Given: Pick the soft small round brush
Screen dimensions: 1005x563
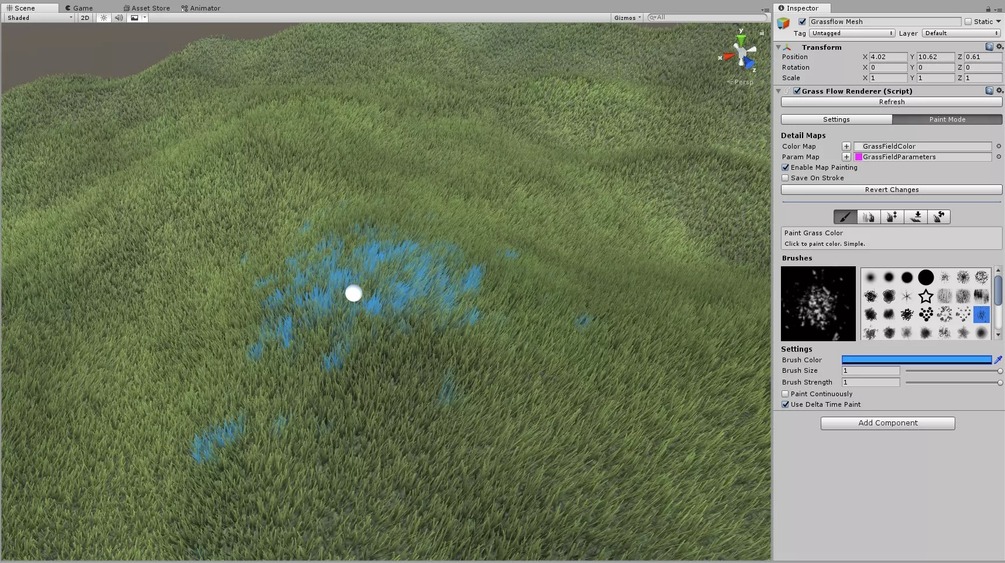Looking at the screenshot, I should click(x=870, y=277).
